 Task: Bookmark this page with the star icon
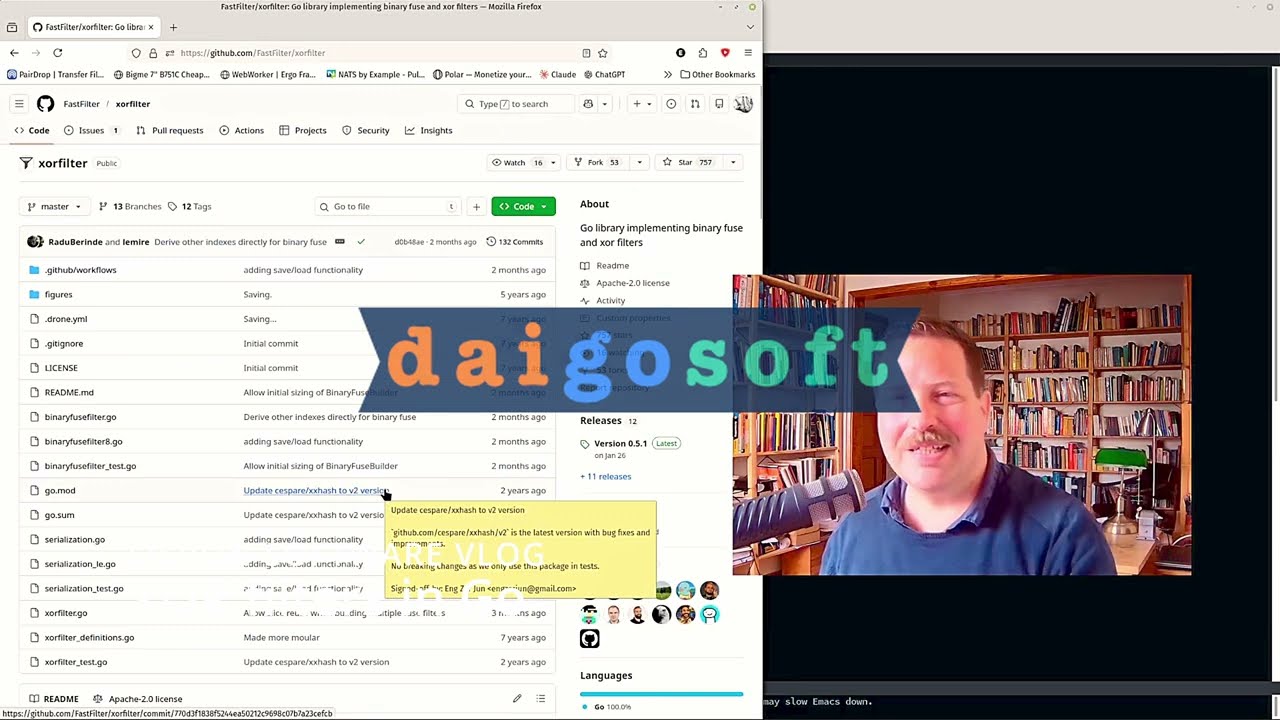coord(603,53)
